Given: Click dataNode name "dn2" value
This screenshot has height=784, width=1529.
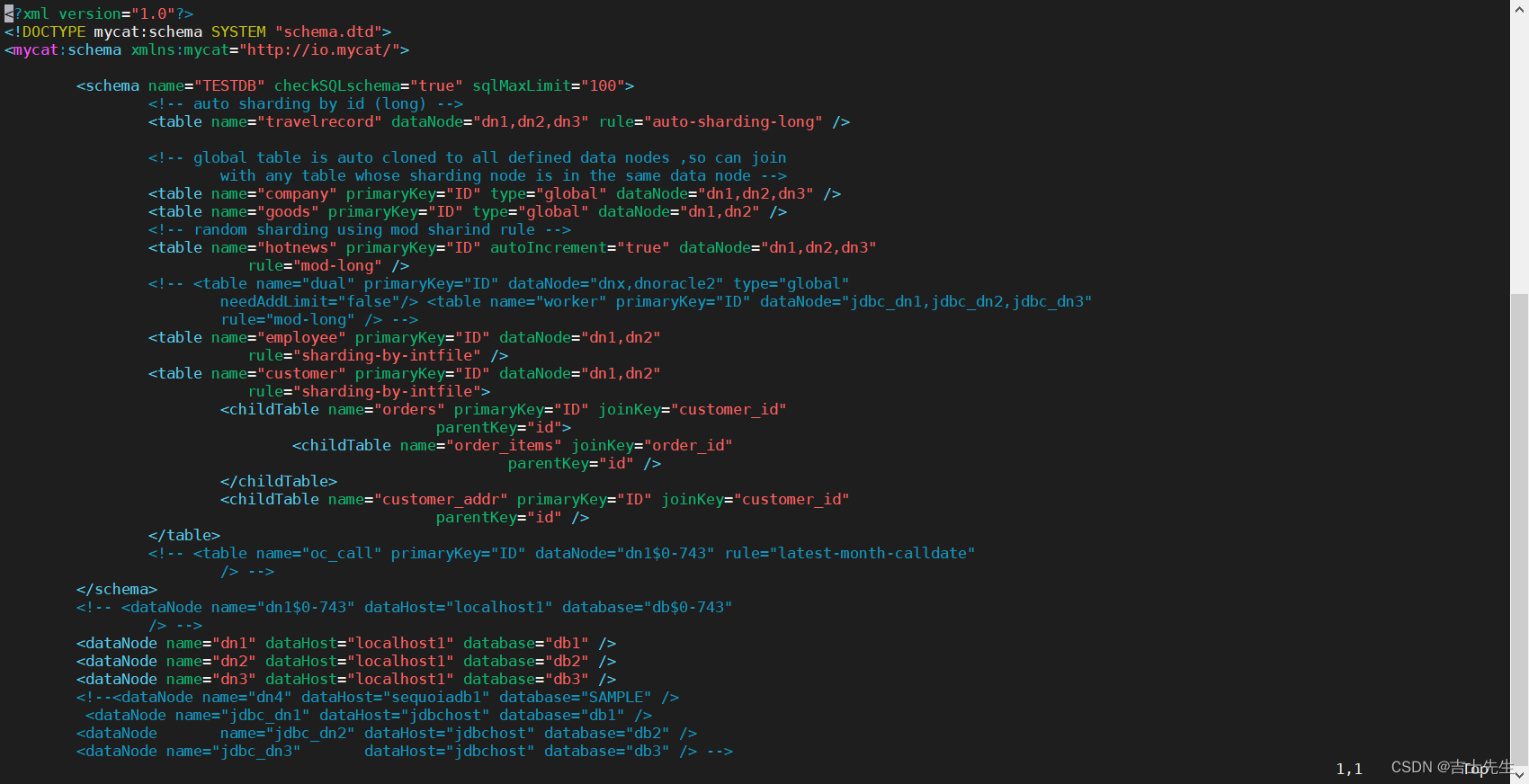Looking at the screenshot, I should point(234,661).
